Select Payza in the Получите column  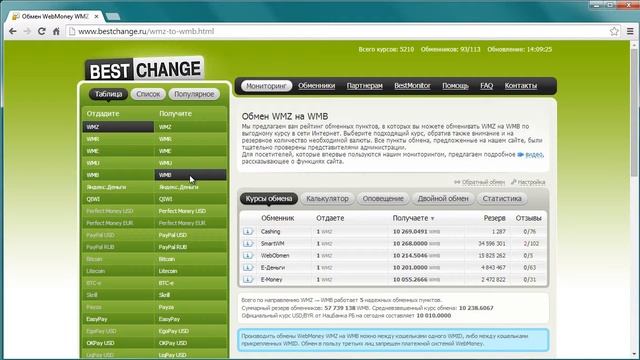190,307
